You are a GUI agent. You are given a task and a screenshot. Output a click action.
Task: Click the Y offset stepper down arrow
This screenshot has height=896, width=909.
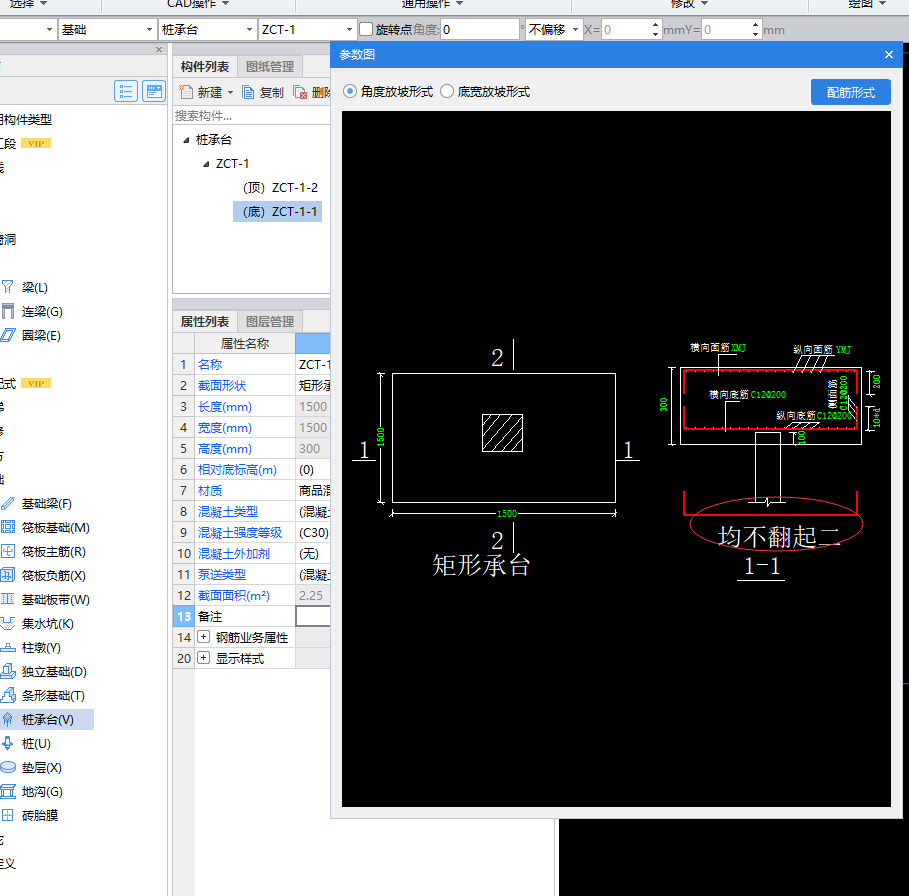click(755, 34)
